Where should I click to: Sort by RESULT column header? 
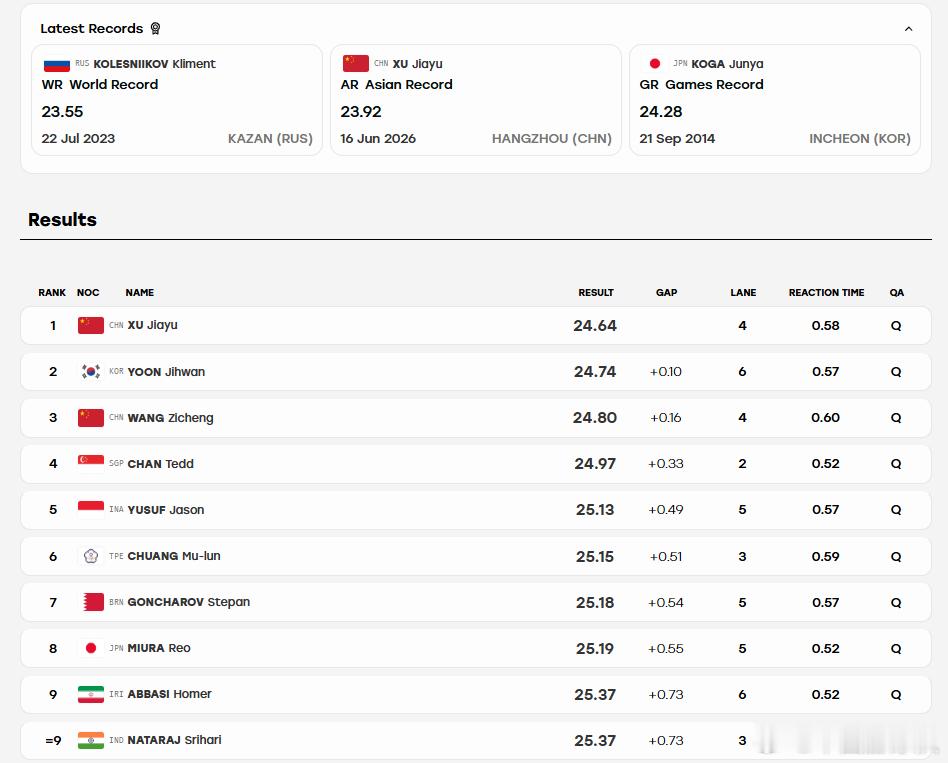tap(596, 293)
